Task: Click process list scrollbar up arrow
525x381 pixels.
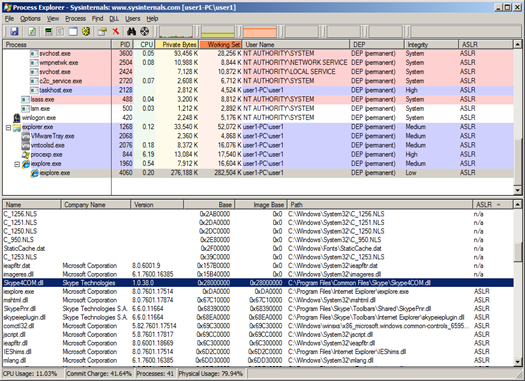Action: [x=518, y=44]
